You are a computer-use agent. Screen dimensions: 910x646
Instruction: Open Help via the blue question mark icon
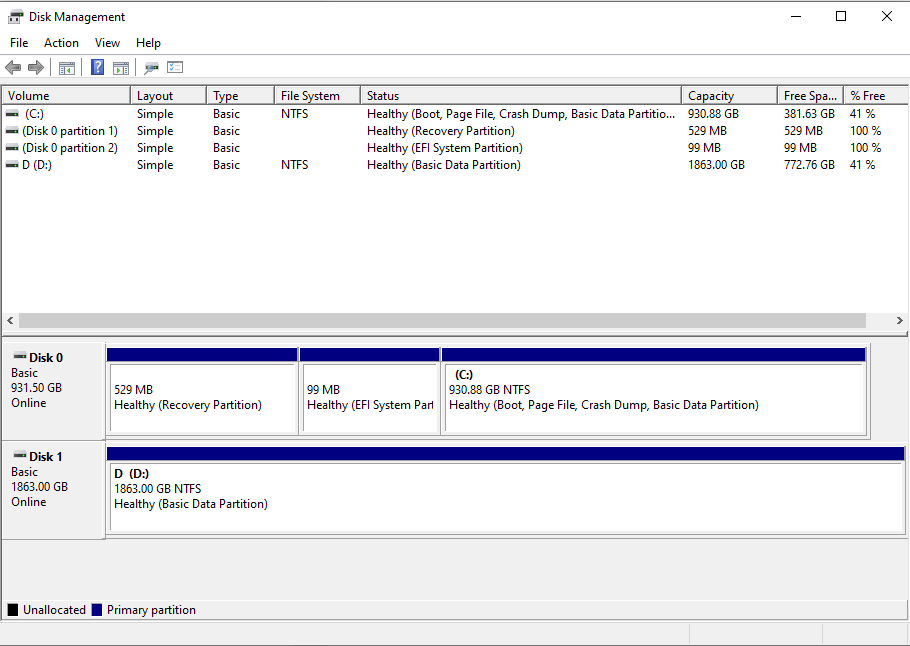coord(98,67)
